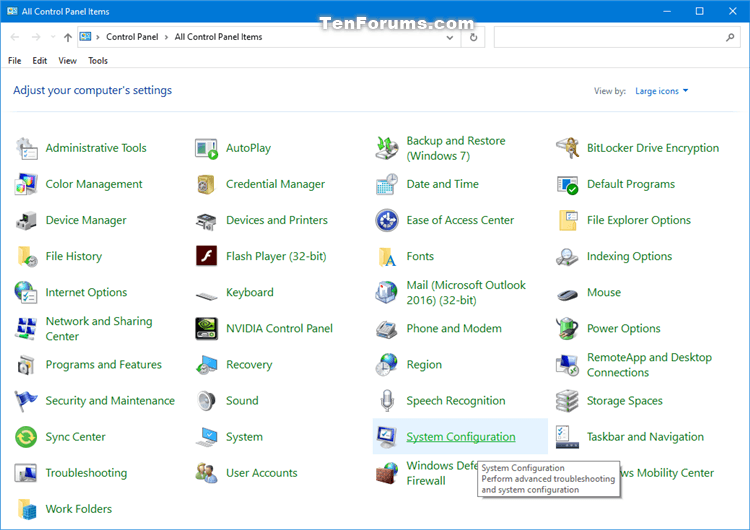Open the Color Management icon

point(26,184)
